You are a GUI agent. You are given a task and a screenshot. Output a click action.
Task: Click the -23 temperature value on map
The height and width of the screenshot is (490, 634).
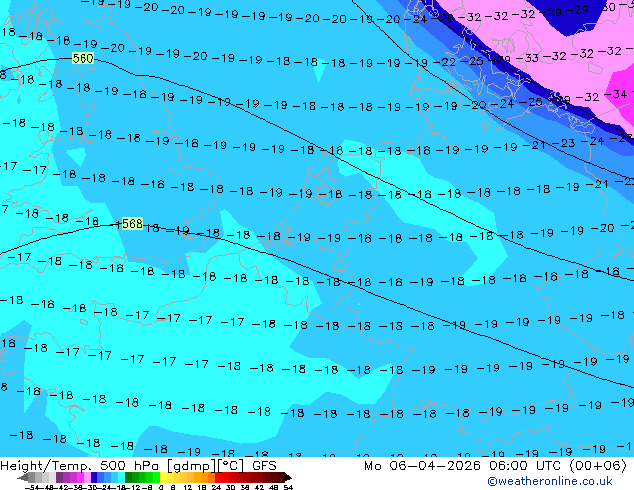tap(563, 143)
